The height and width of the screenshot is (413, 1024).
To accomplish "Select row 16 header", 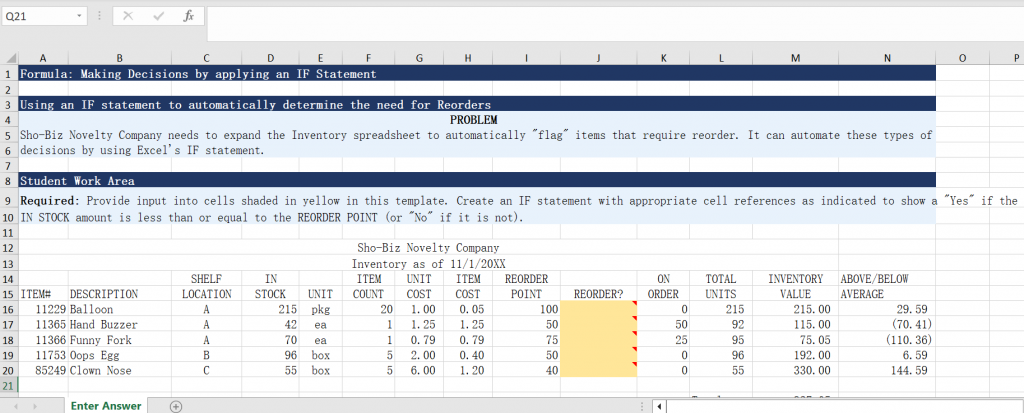I will [8, 310].
